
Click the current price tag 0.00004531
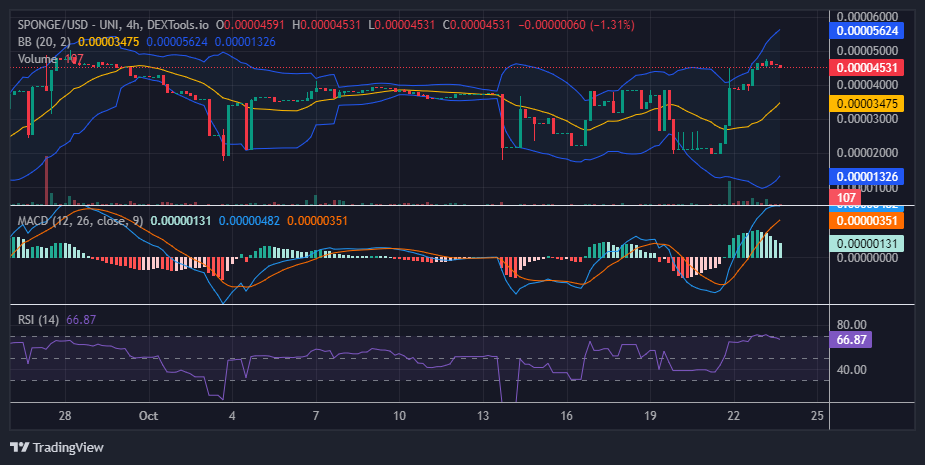click(x=867, y=67)
